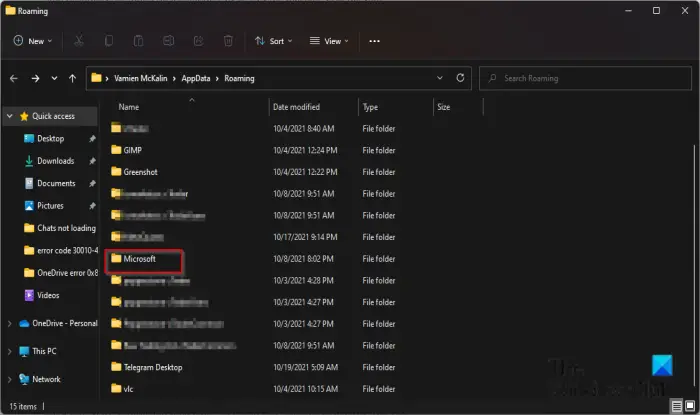Select the vlc folder
The height and width of the screenshot is (415, 700).
128,389
